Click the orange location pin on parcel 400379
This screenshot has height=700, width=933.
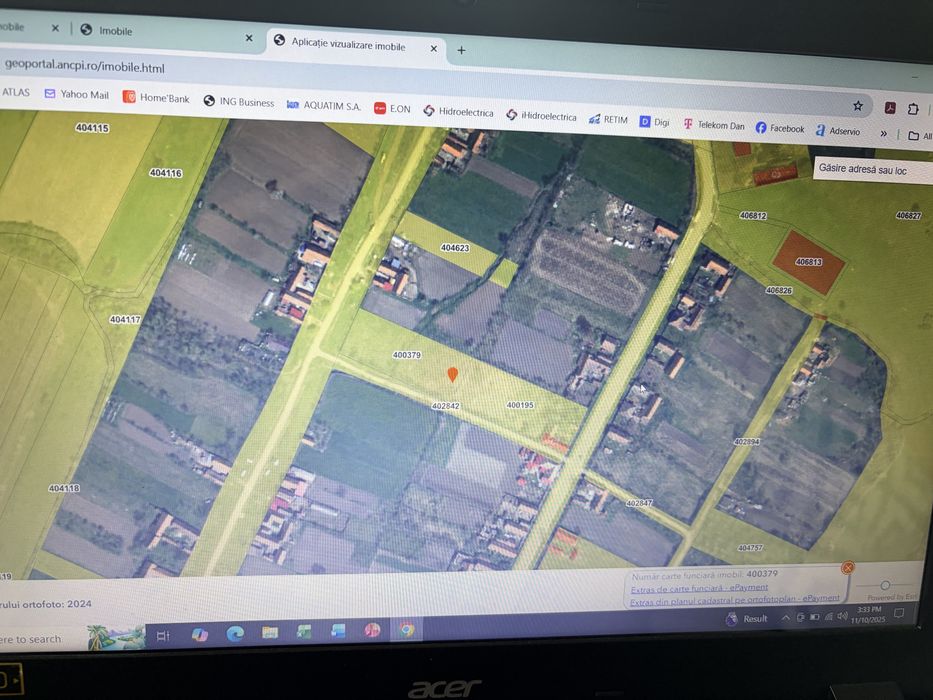point(452,374)
